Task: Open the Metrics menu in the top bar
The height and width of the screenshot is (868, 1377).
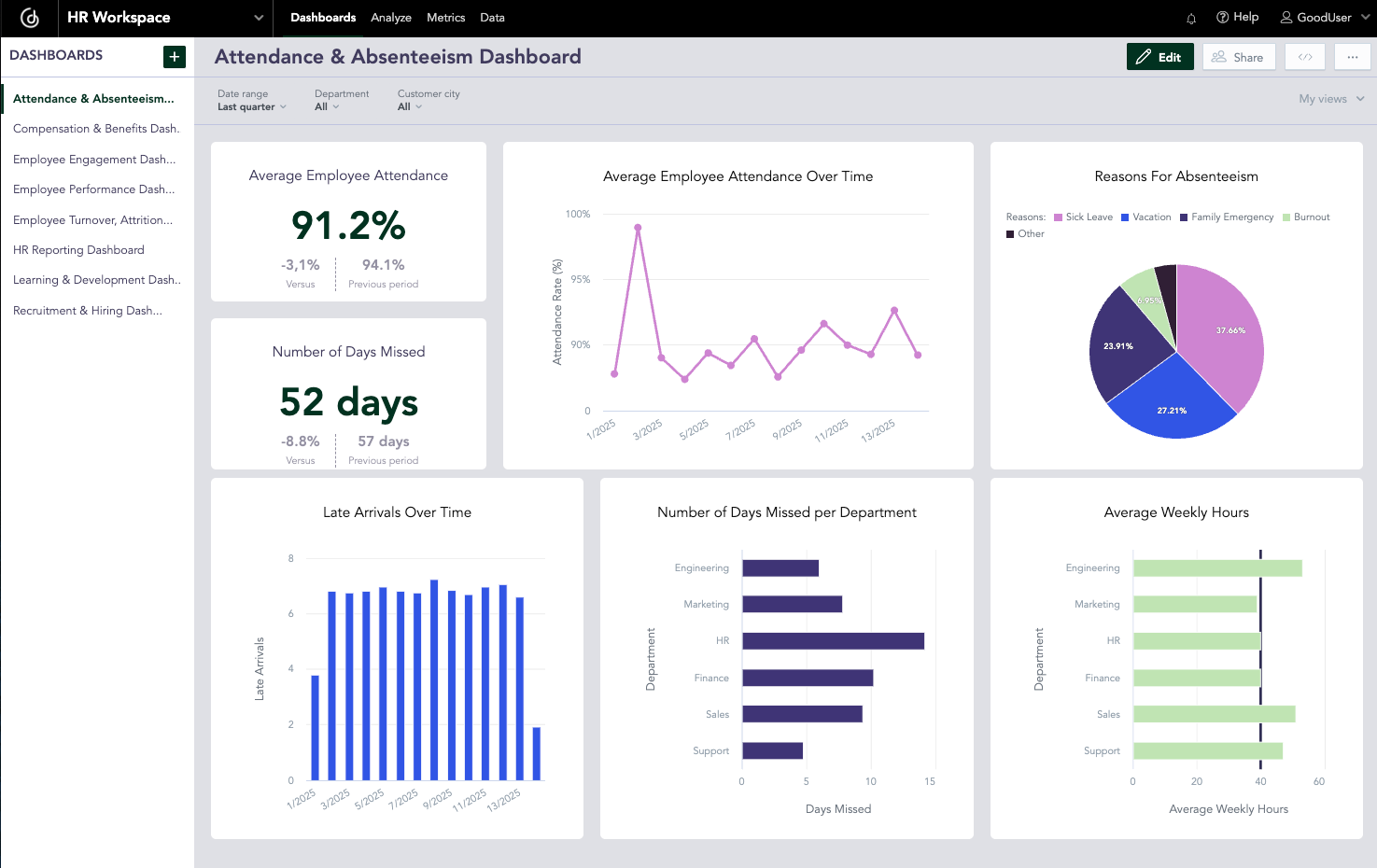Action: [445, 17]
